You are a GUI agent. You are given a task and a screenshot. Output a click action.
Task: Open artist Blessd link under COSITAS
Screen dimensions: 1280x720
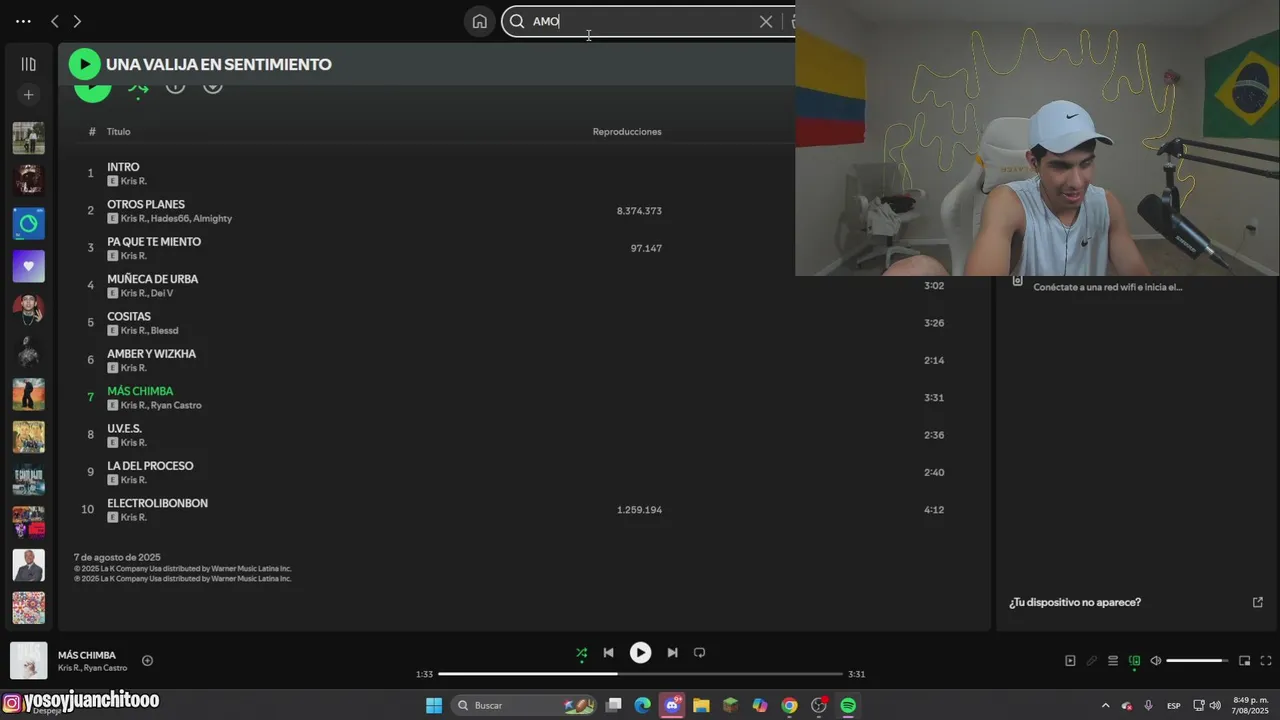coord(164,330)
